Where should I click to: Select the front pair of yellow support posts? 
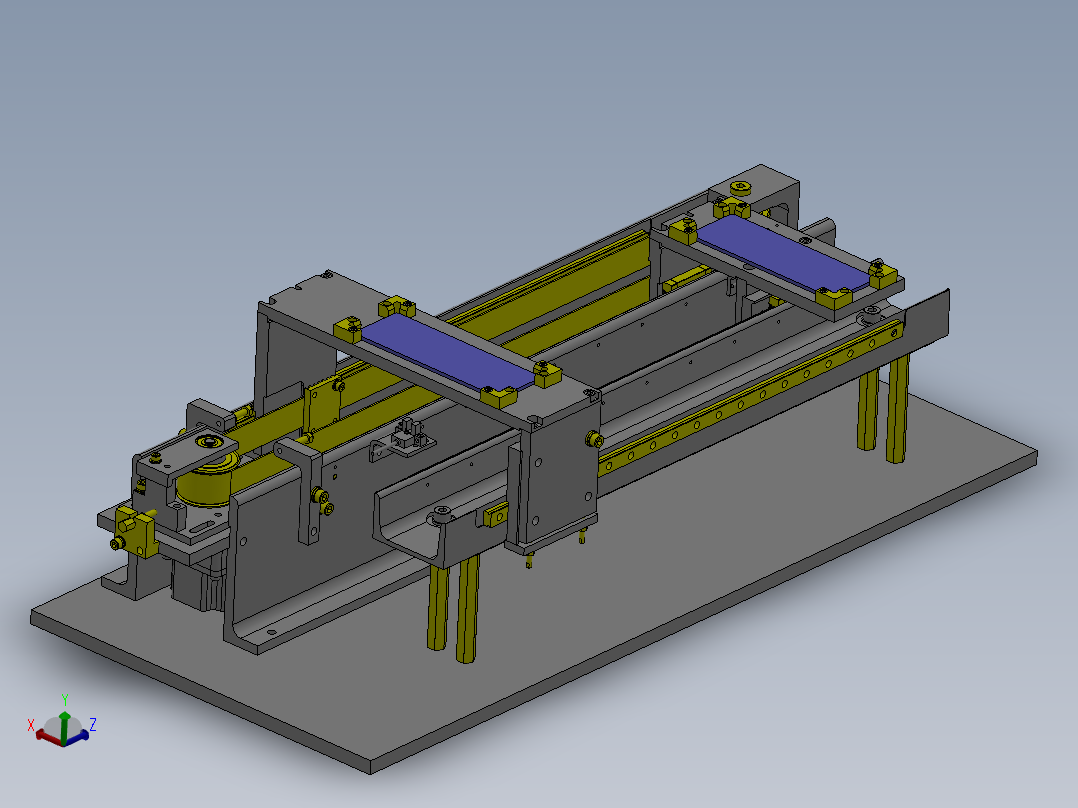click(454, 609)
